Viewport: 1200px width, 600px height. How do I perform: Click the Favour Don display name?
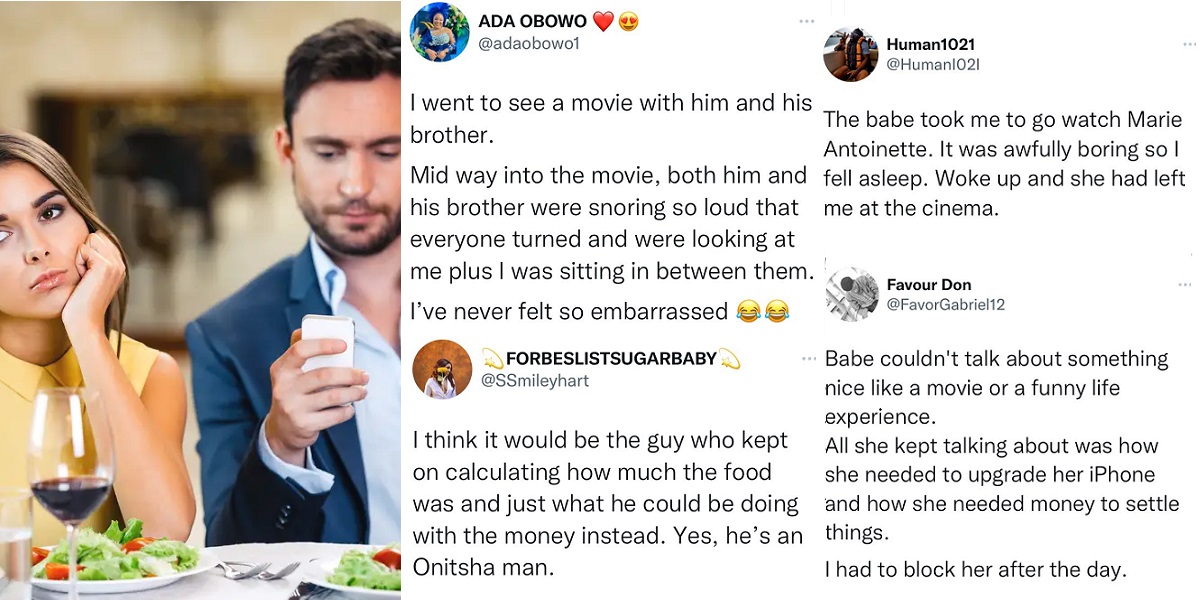coord(928,285)
